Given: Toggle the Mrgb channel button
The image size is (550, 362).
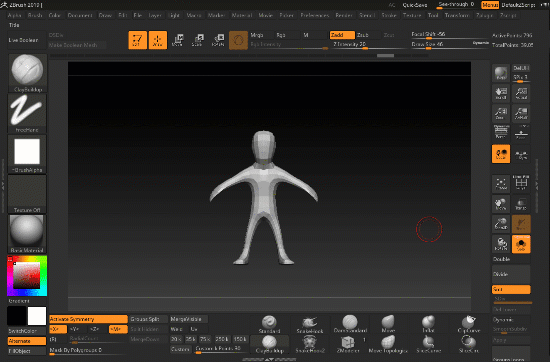Looking at the screenshot, I should [x=261, y=35].
